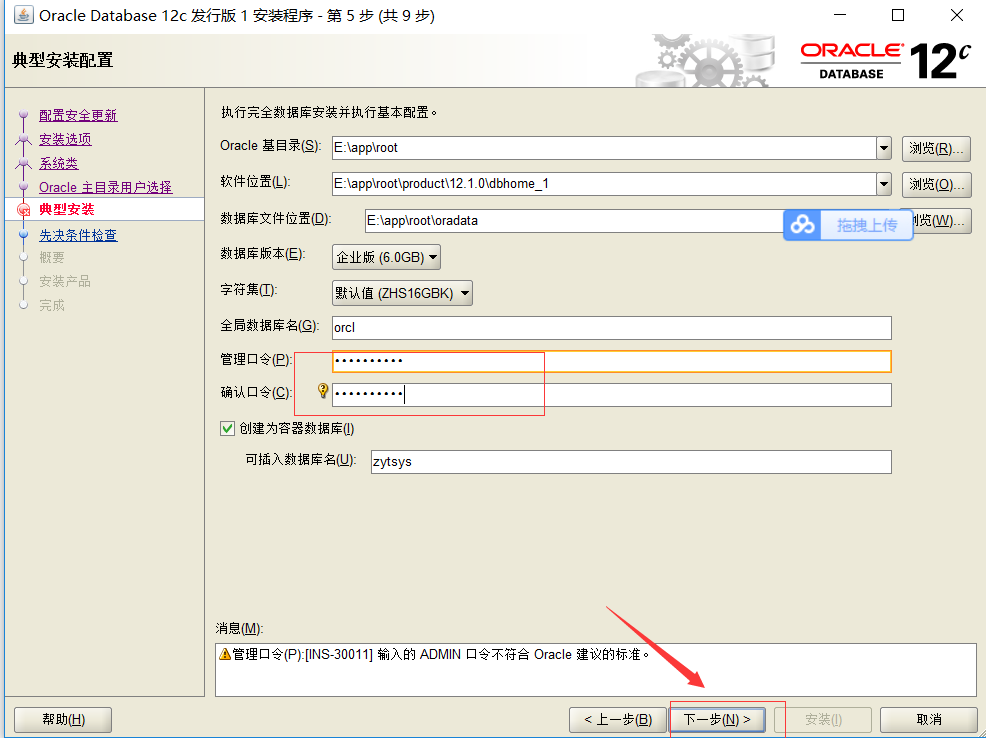This screenshot has height=738, width=986.
Task: Click 浏览(R) button for base directory
Action: pos(936,148)
